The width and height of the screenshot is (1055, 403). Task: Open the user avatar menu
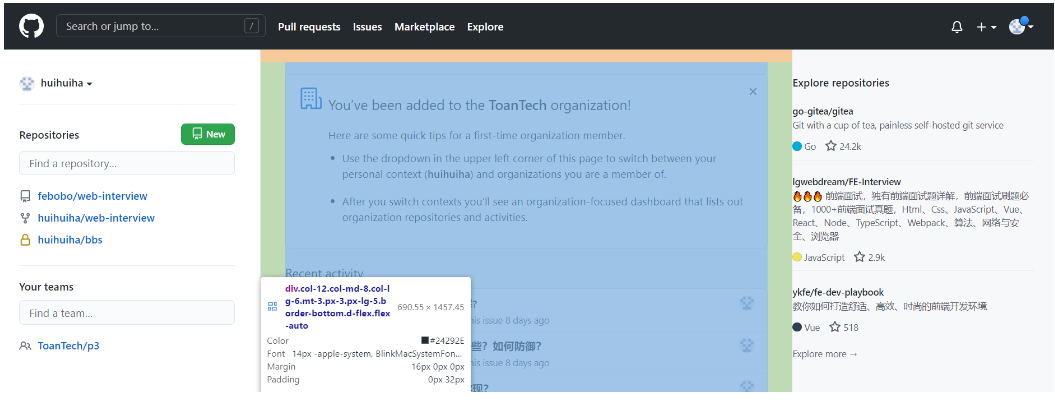(1021, 26)
